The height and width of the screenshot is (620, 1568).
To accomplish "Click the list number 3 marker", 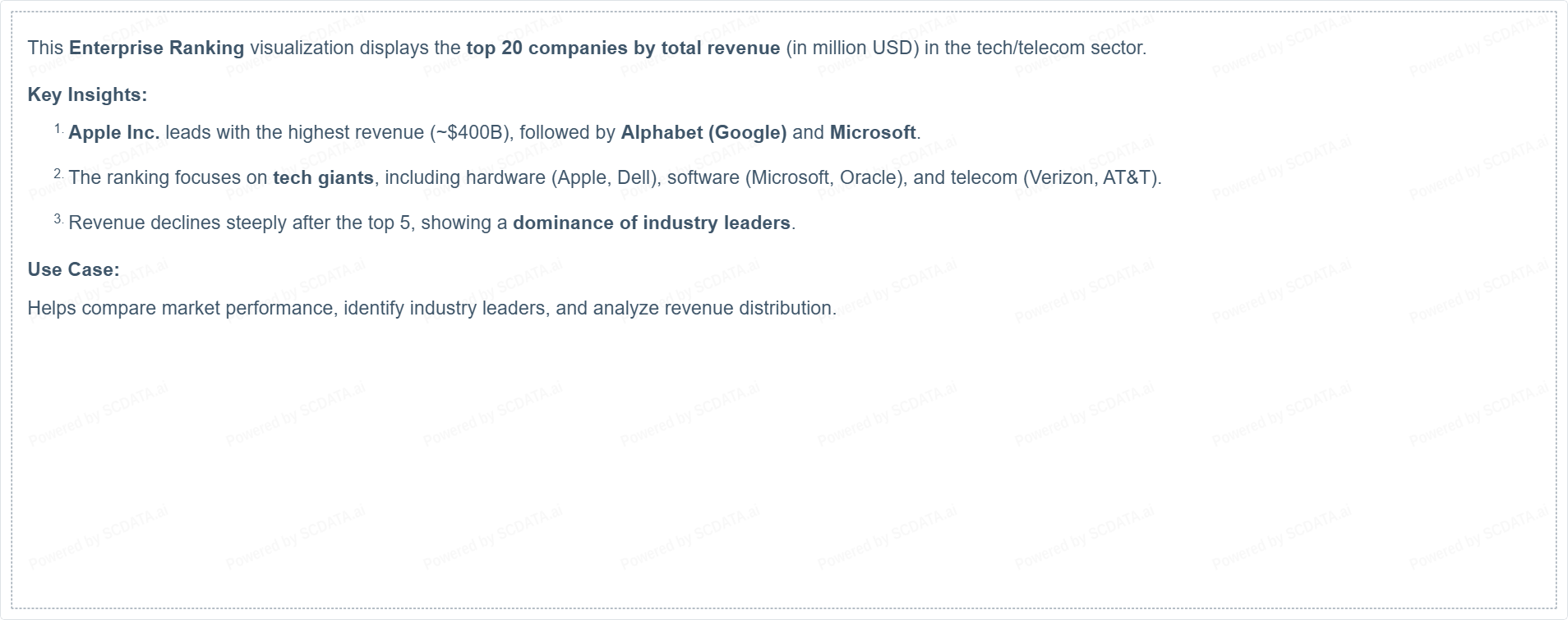I will (x=59, y=219).
